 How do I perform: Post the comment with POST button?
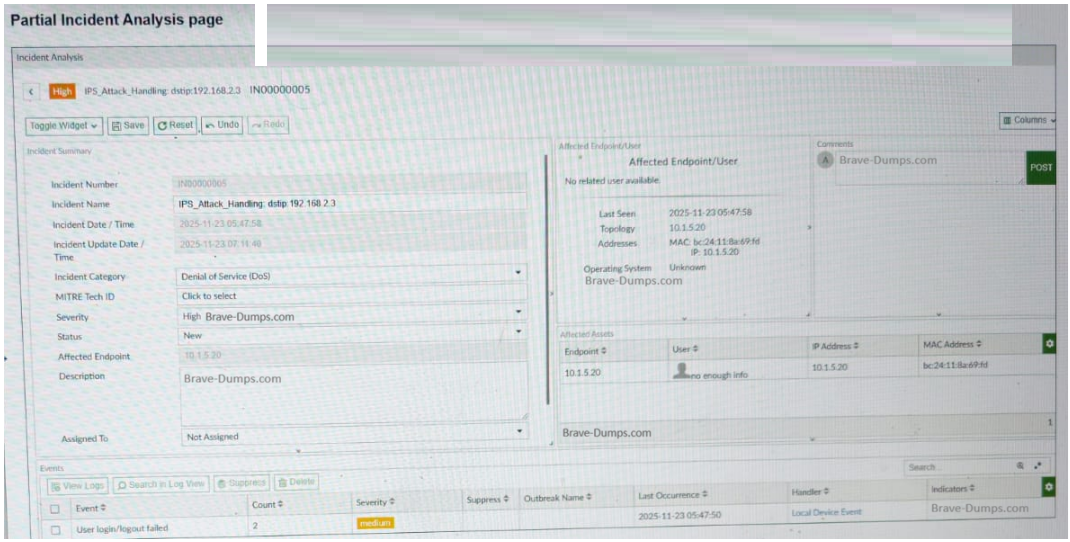click(x=1041, y=168)
